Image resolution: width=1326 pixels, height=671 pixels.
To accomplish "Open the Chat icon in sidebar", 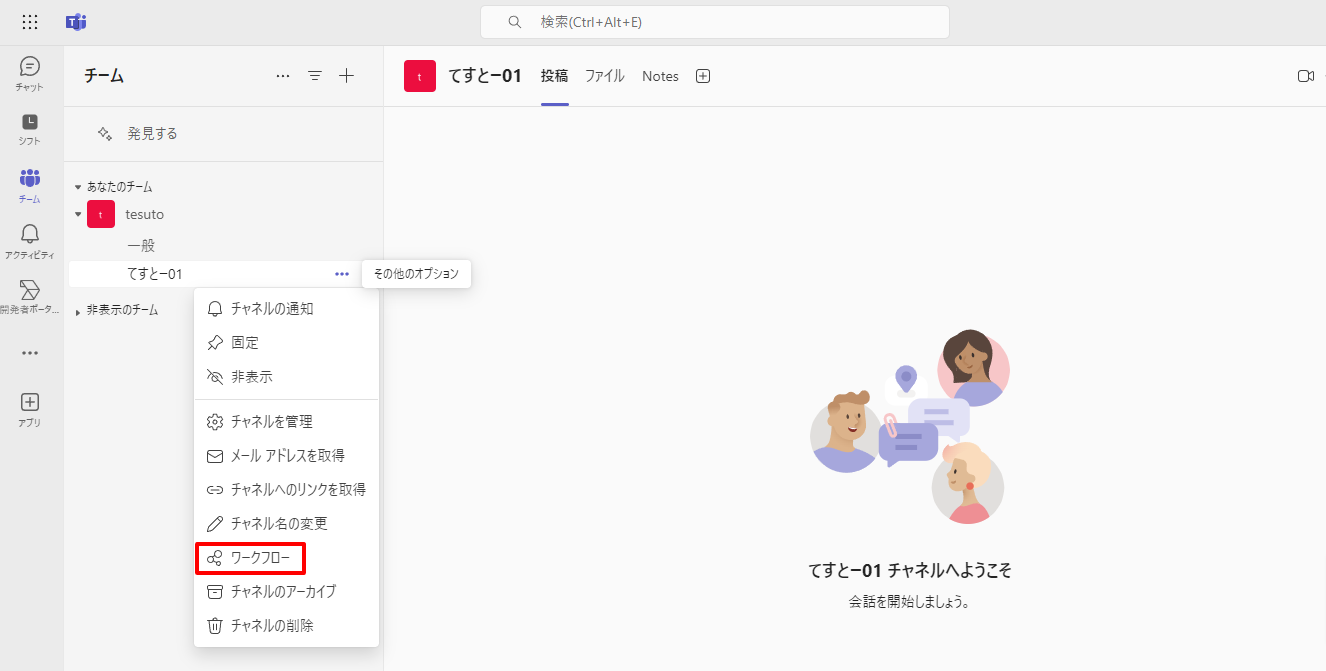I will coord(30,73).
